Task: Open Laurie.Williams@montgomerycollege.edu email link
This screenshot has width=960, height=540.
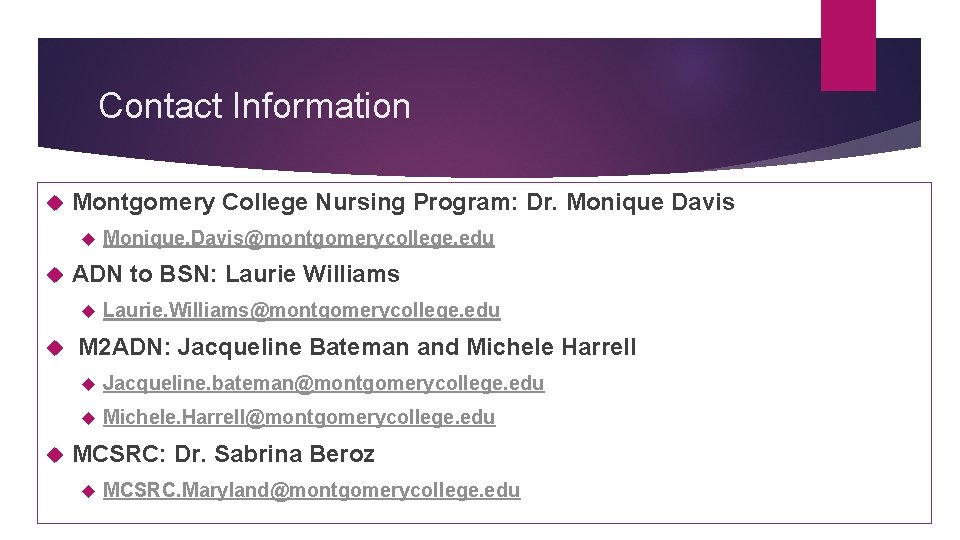Action: (x=301, y=310)
